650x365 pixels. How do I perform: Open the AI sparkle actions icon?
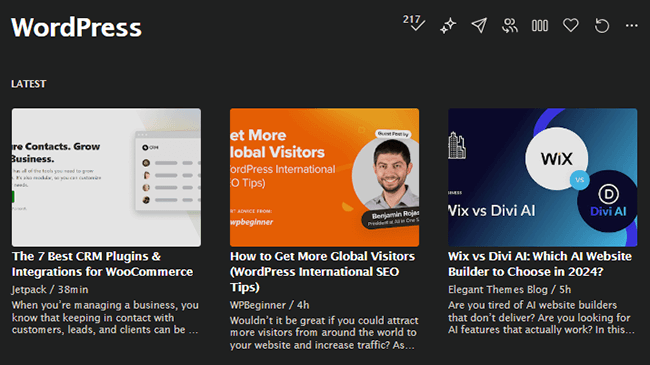448,26
